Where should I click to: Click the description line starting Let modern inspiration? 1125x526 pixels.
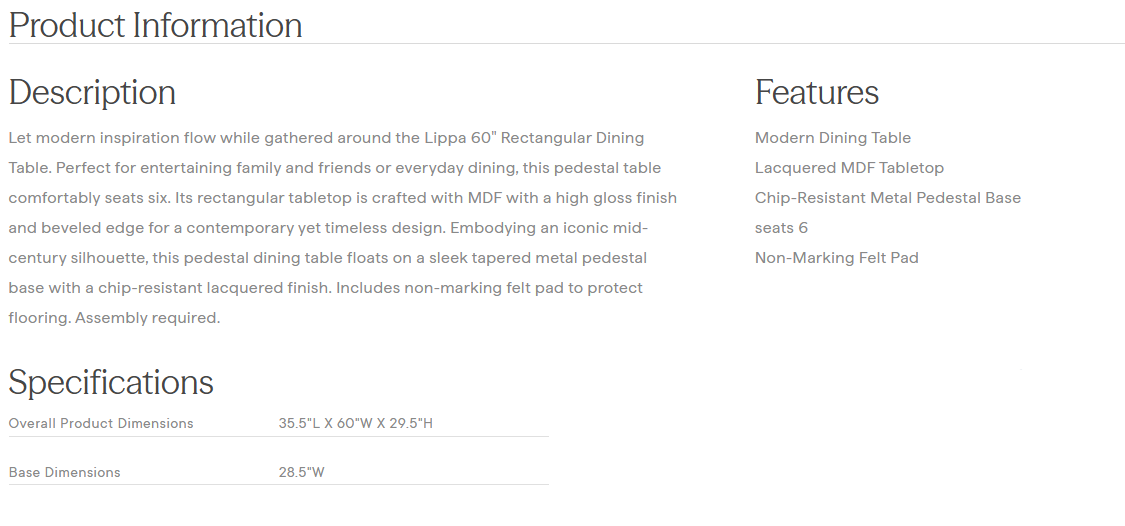(x=326, y=138)
